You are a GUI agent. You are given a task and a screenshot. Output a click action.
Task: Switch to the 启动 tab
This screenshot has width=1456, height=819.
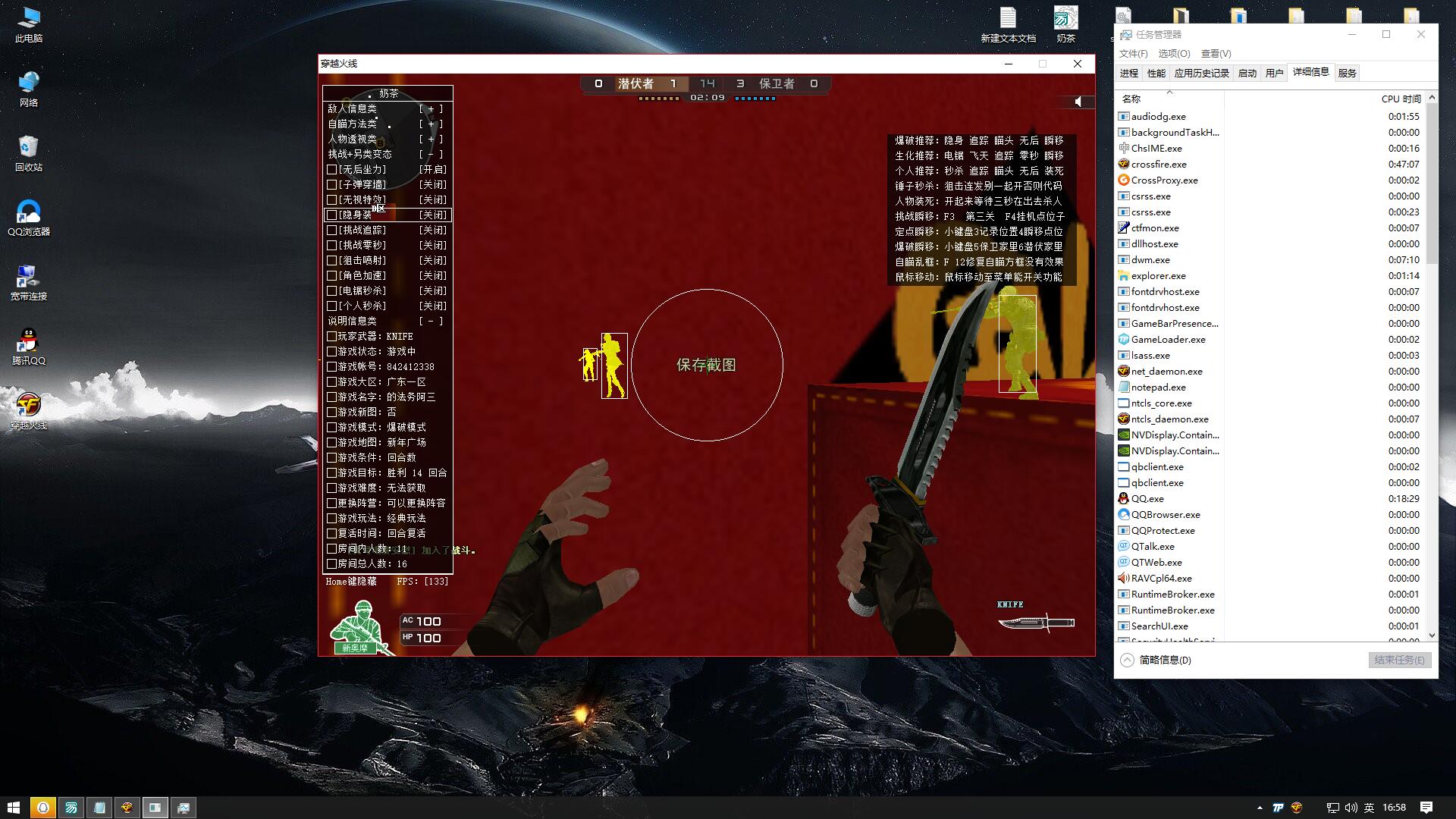[x=1247, y=73]
